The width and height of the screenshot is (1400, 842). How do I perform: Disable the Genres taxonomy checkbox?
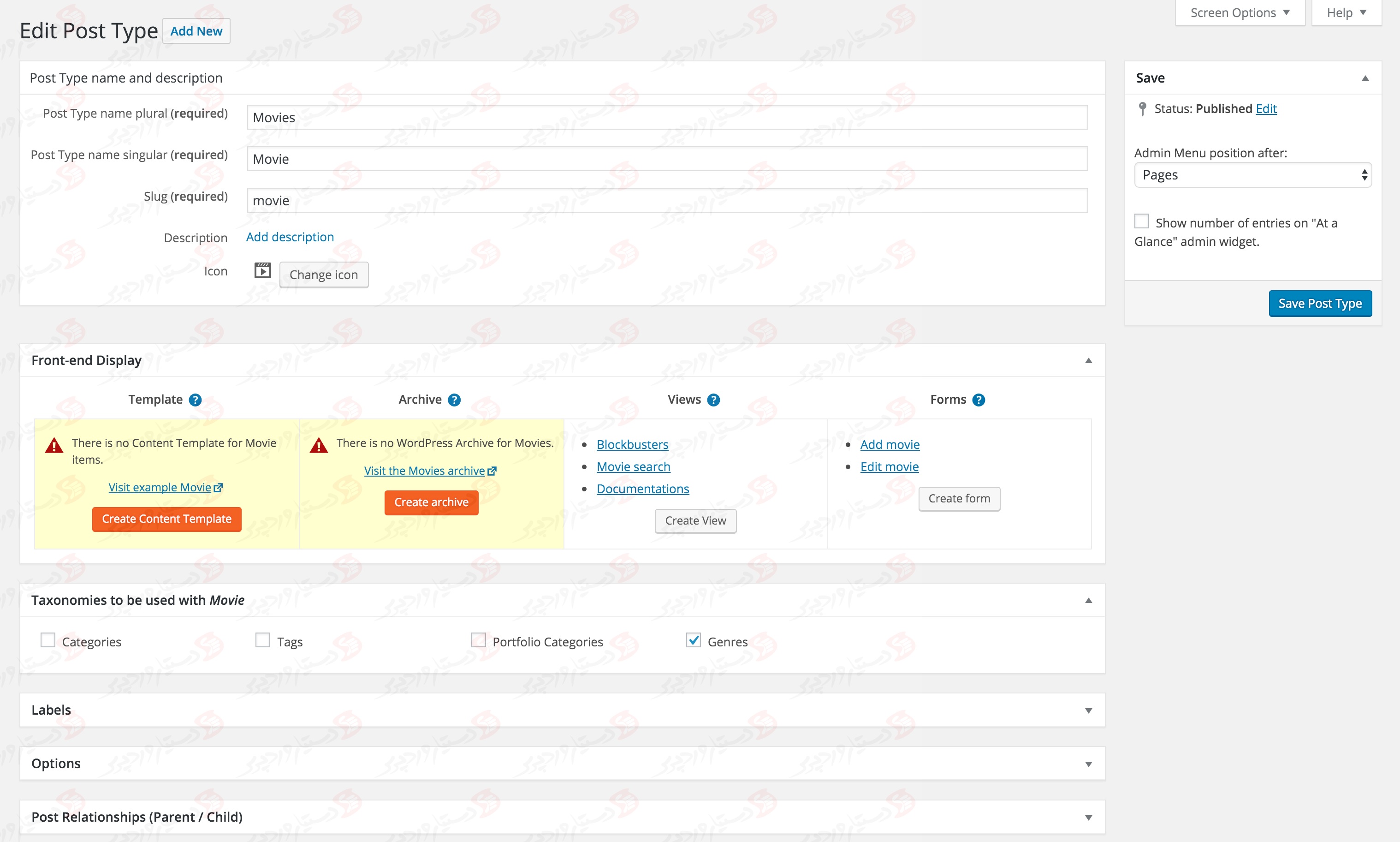pos(693,640)
